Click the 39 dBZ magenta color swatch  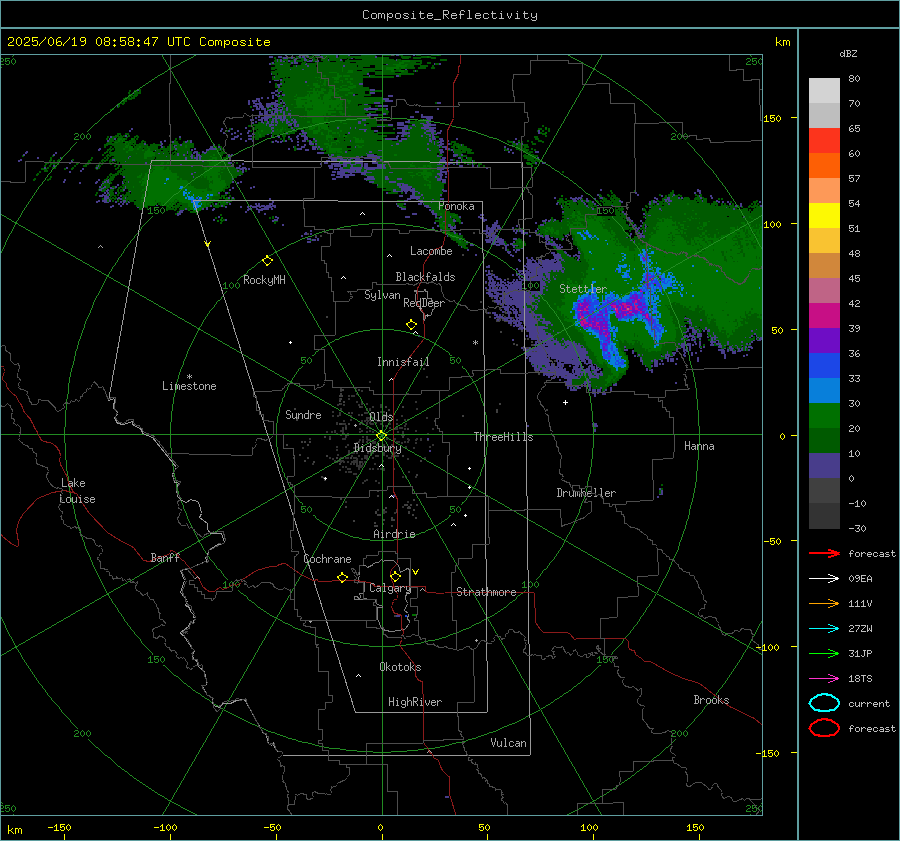824,316
